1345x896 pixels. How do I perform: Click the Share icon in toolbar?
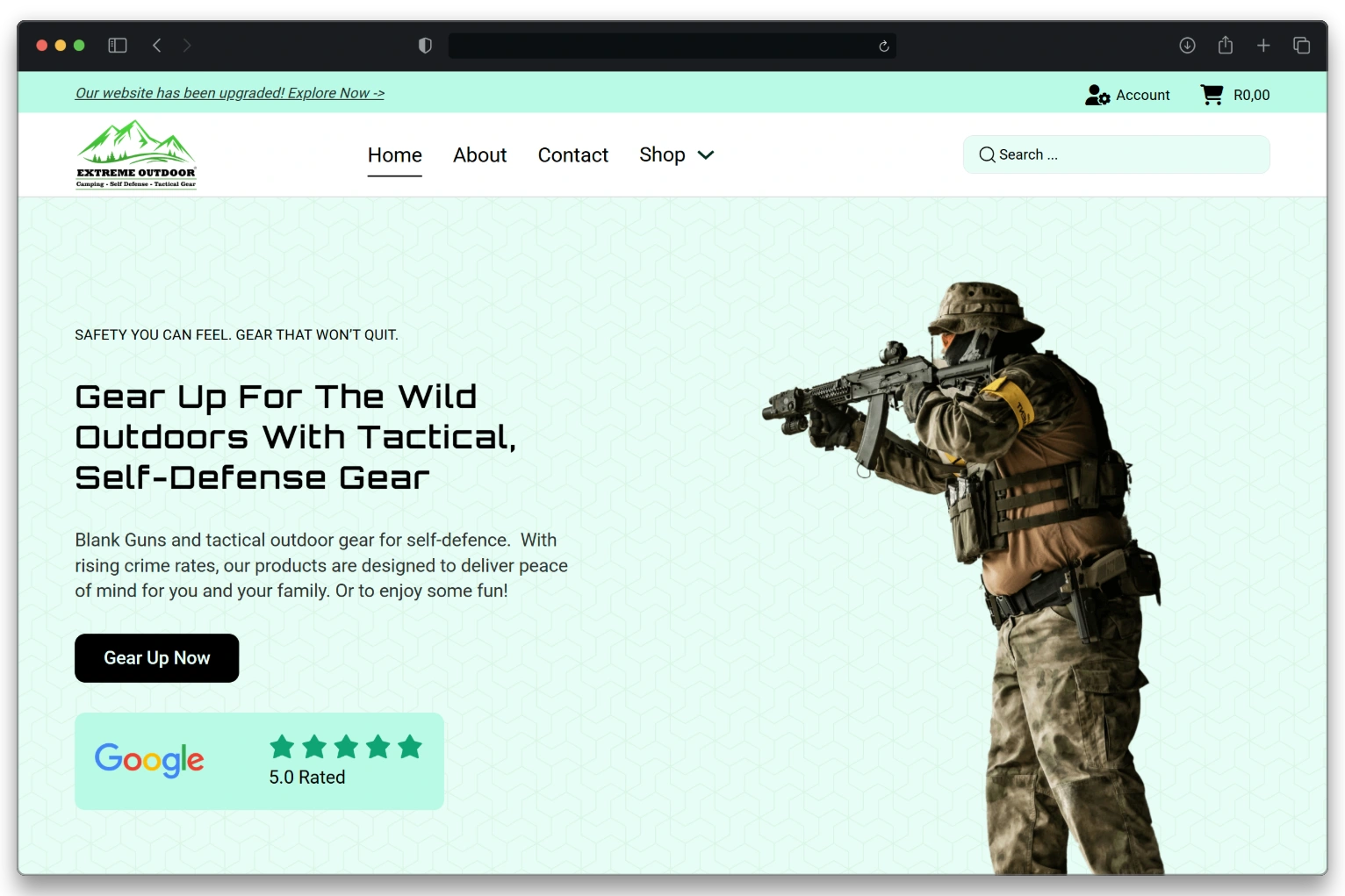(x=1226, y=46)
